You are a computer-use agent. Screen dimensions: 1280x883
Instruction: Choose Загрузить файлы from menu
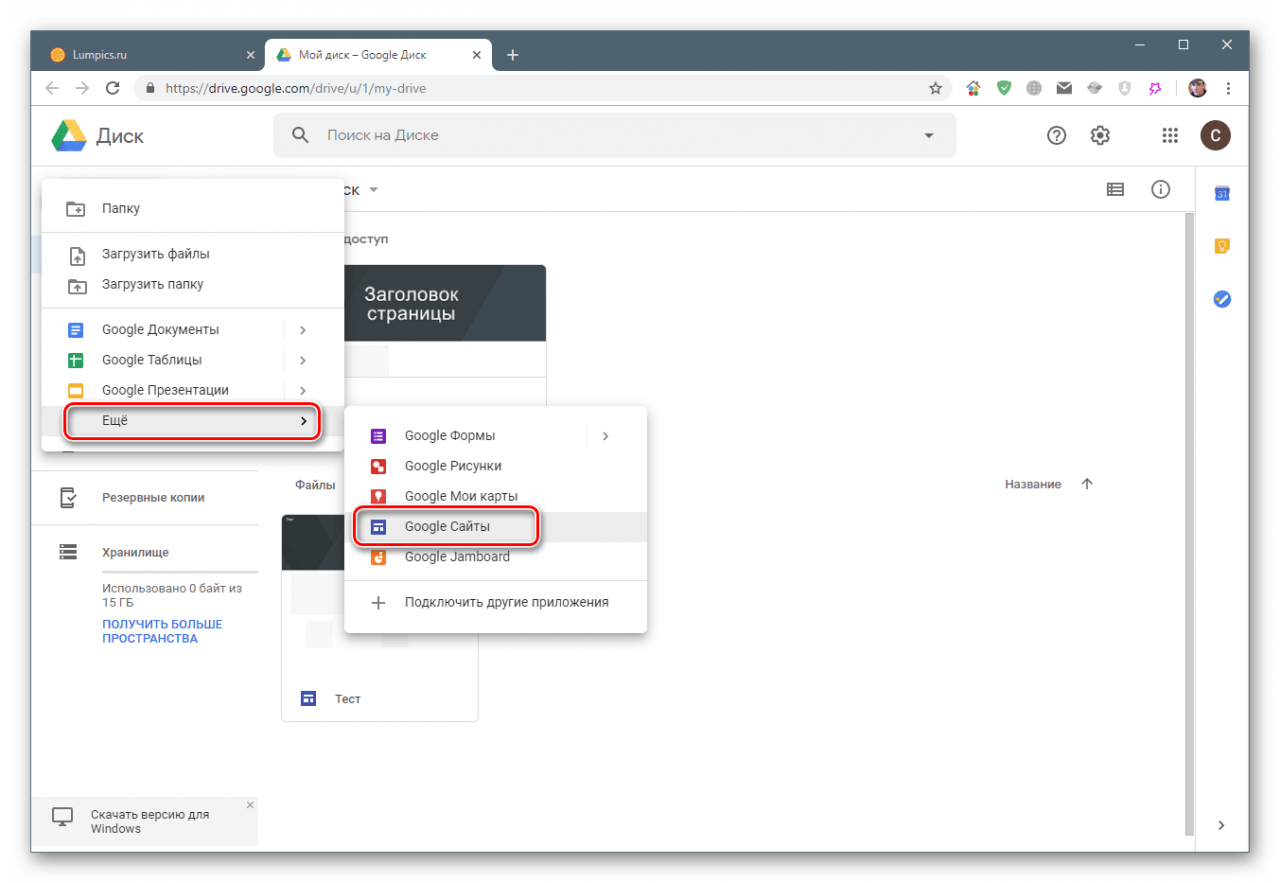pos(192,254)
